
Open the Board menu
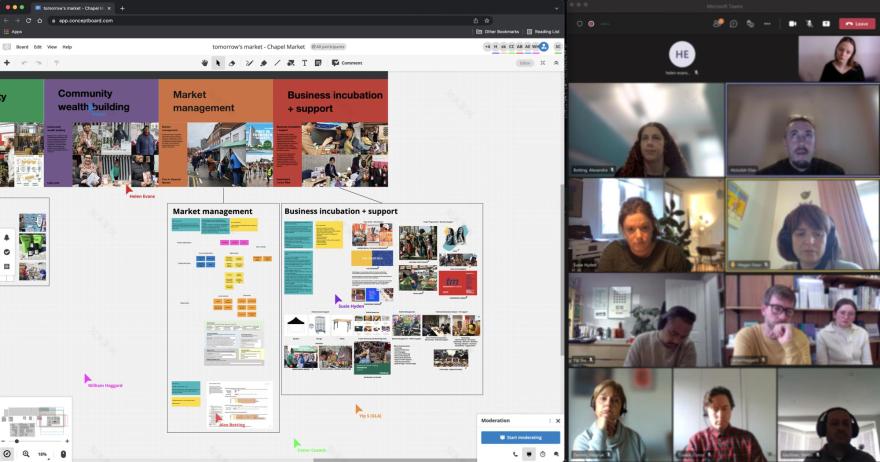tap(21, 47)
